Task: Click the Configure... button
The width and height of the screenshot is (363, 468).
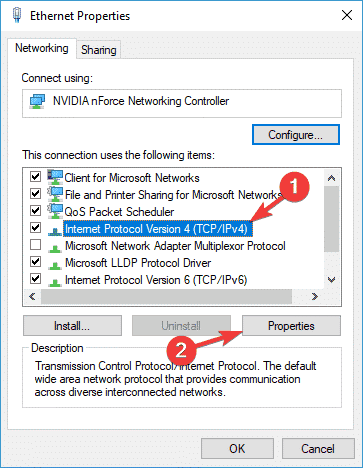Action: tap(296, 135)
